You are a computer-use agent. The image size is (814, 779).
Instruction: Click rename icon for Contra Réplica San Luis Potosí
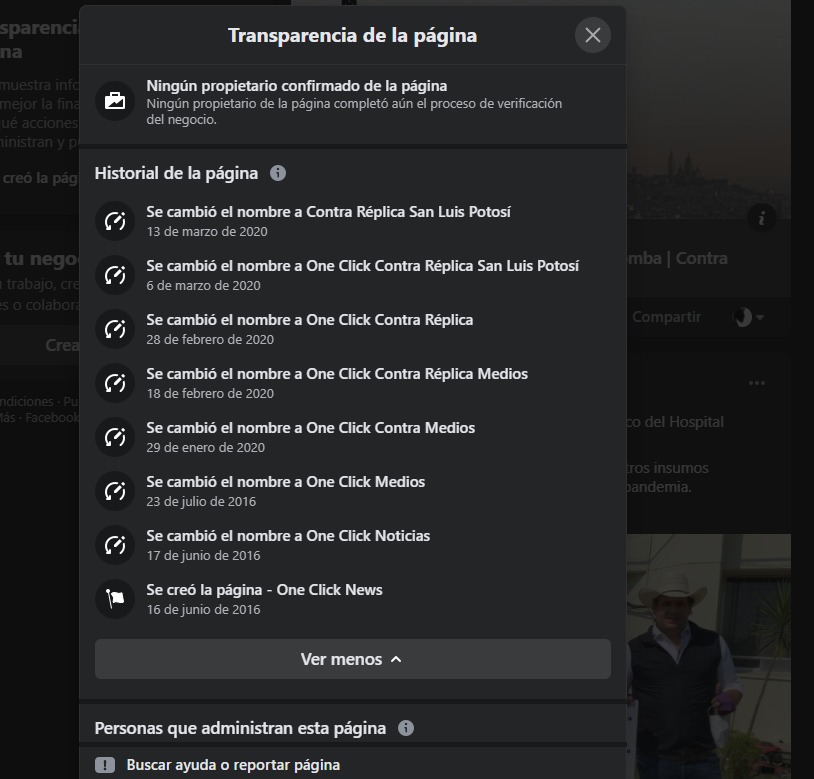(115, 221)
